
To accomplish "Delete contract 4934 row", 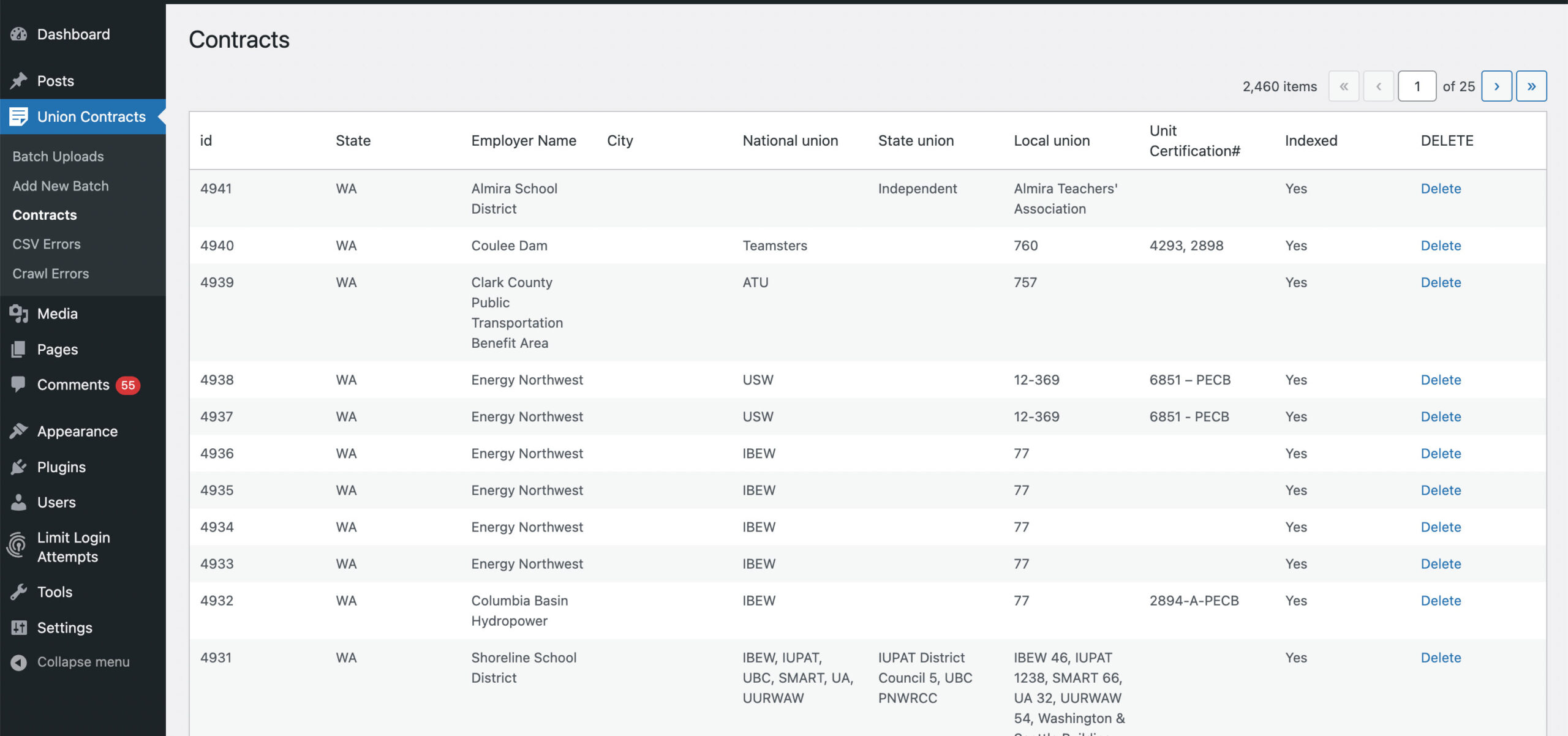I will point(1441,527).
